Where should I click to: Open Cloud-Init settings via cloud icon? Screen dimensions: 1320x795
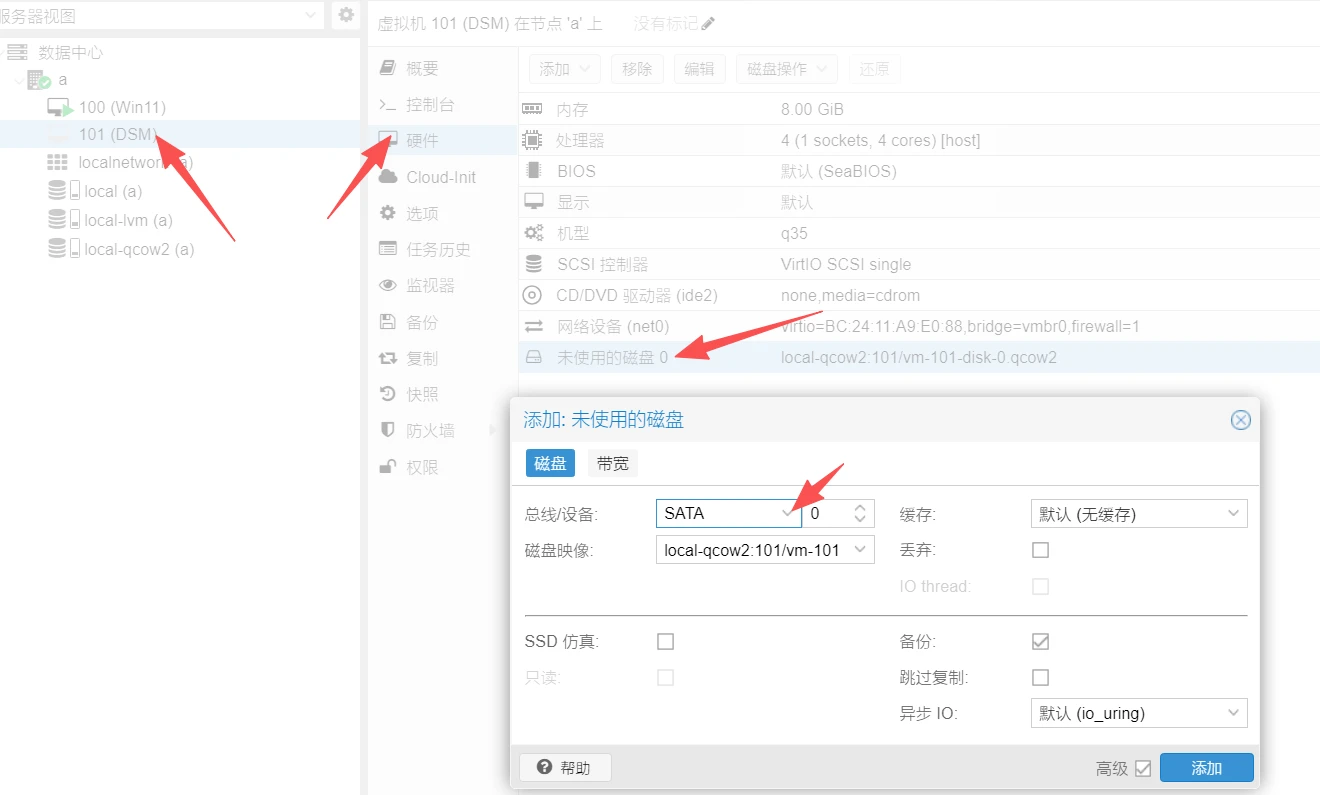point(388,177)
